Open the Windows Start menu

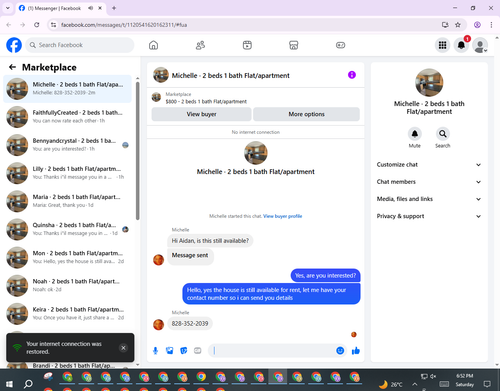[x=9, y=384]
